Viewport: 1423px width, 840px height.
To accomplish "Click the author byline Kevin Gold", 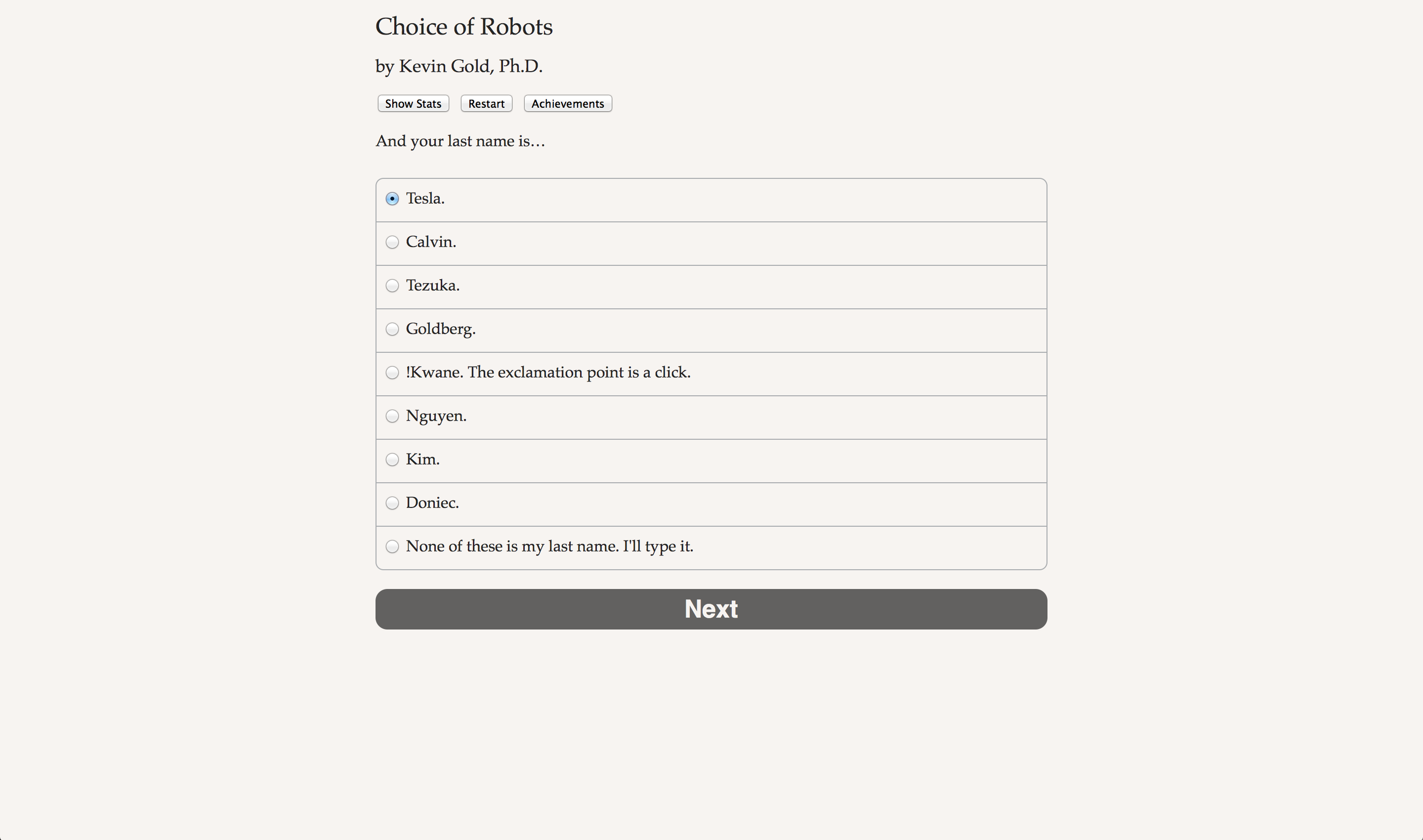I will [459, 66].
